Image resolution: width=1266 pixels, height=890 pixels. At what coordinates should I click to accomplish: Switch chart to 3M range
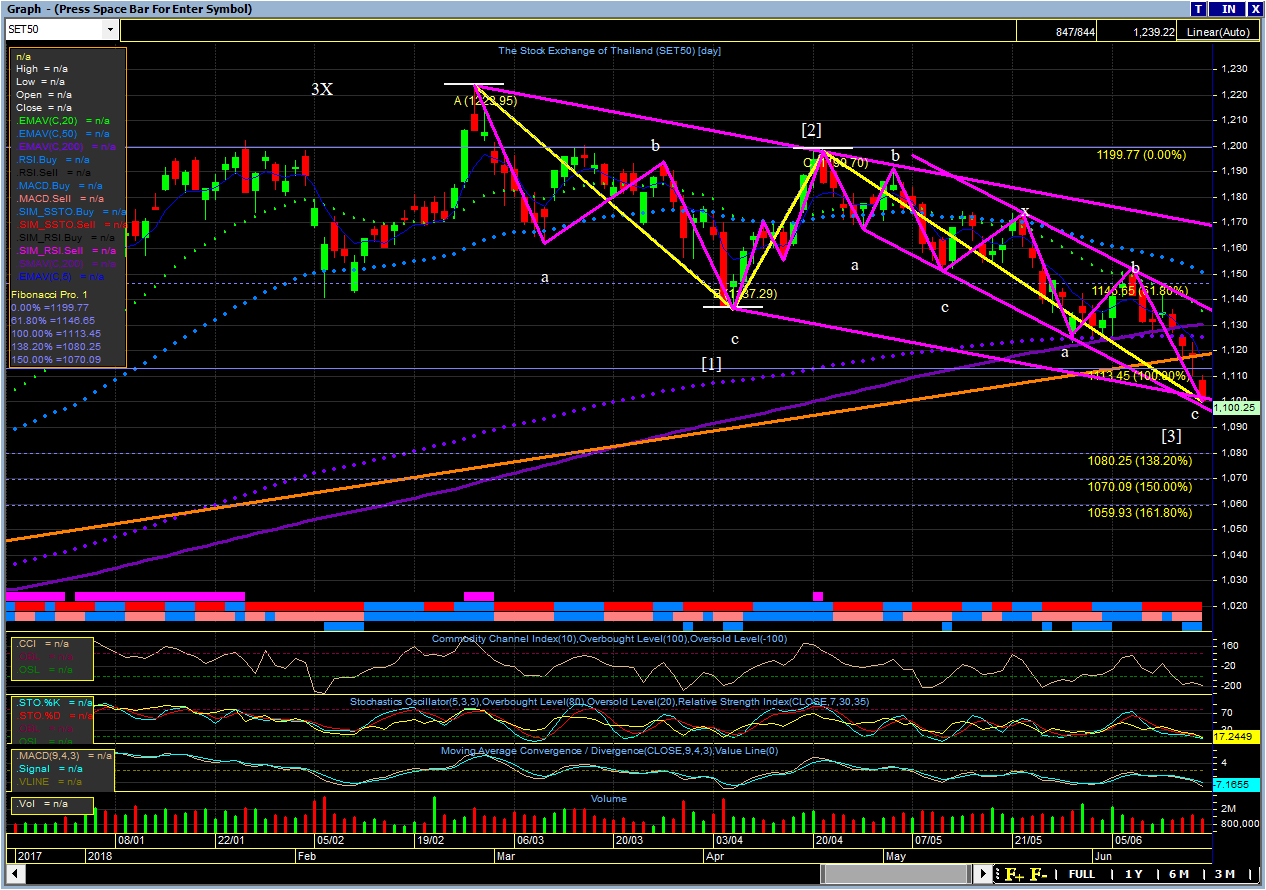click(1224, 874)
